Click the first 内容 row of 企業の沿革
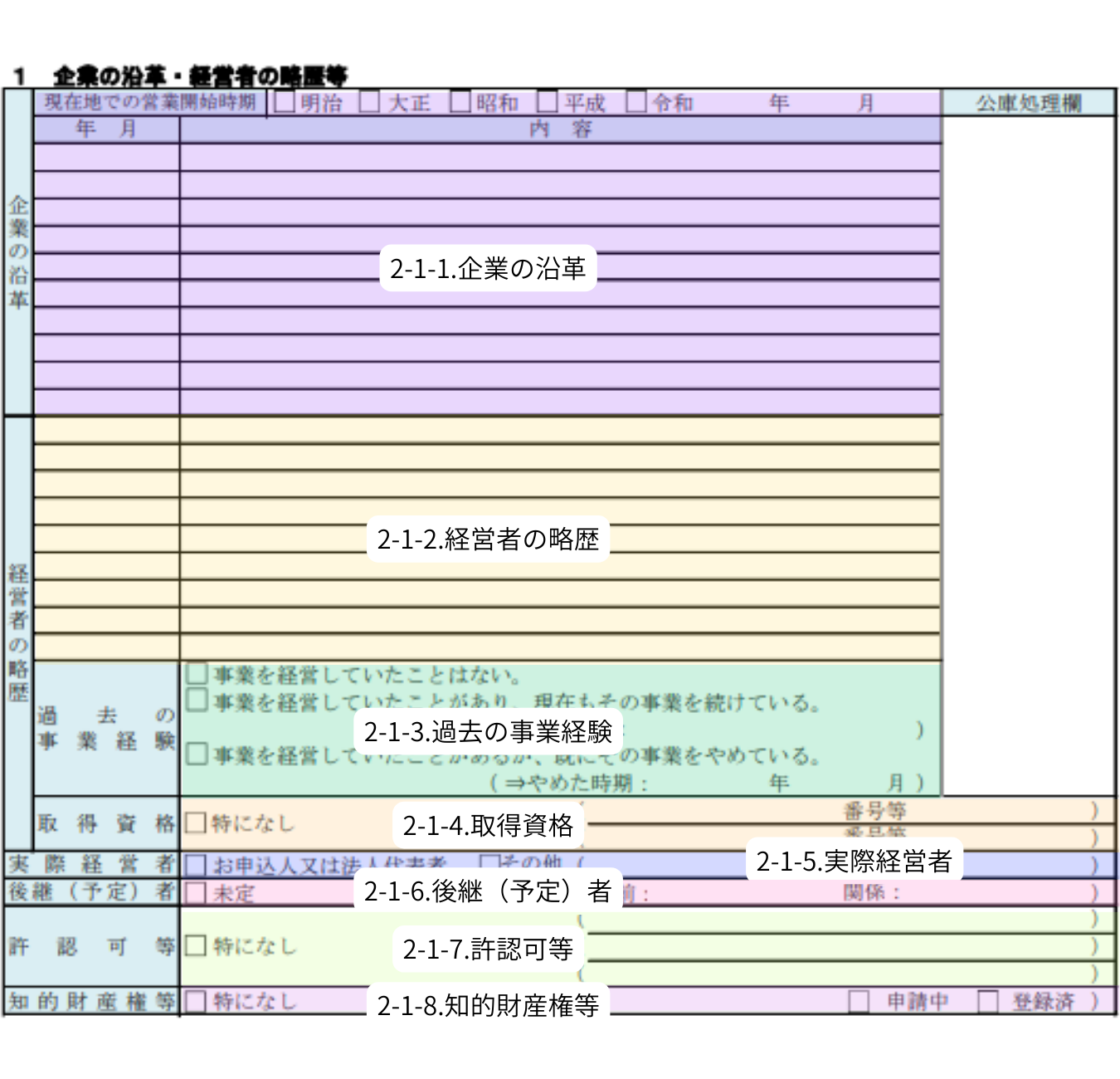Screen dimensions: 1120x1079 click(560, 158)
